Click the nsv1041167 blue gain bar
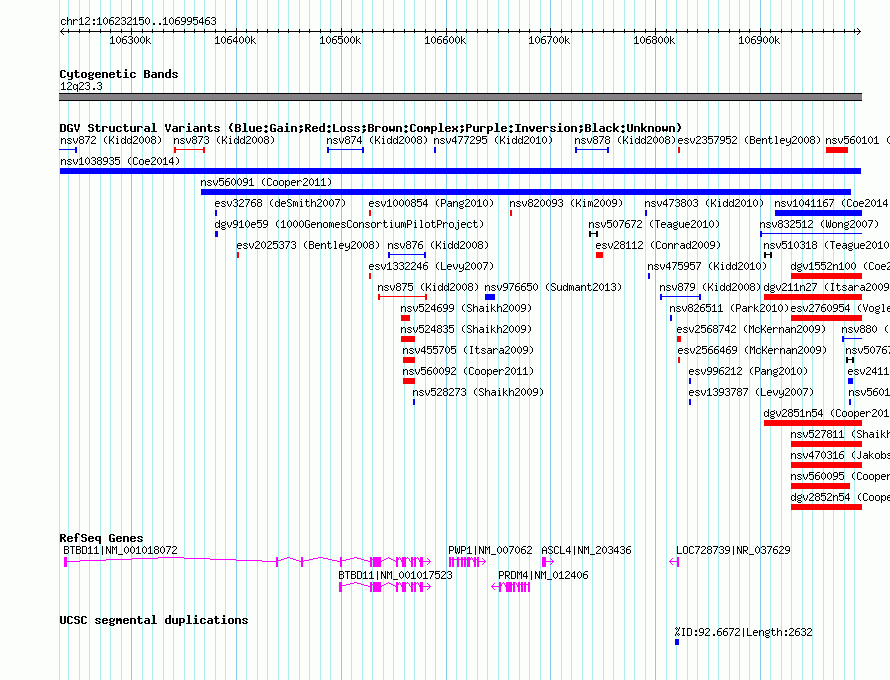Viewport: 890px width, 680px height. tap(818, 213)
